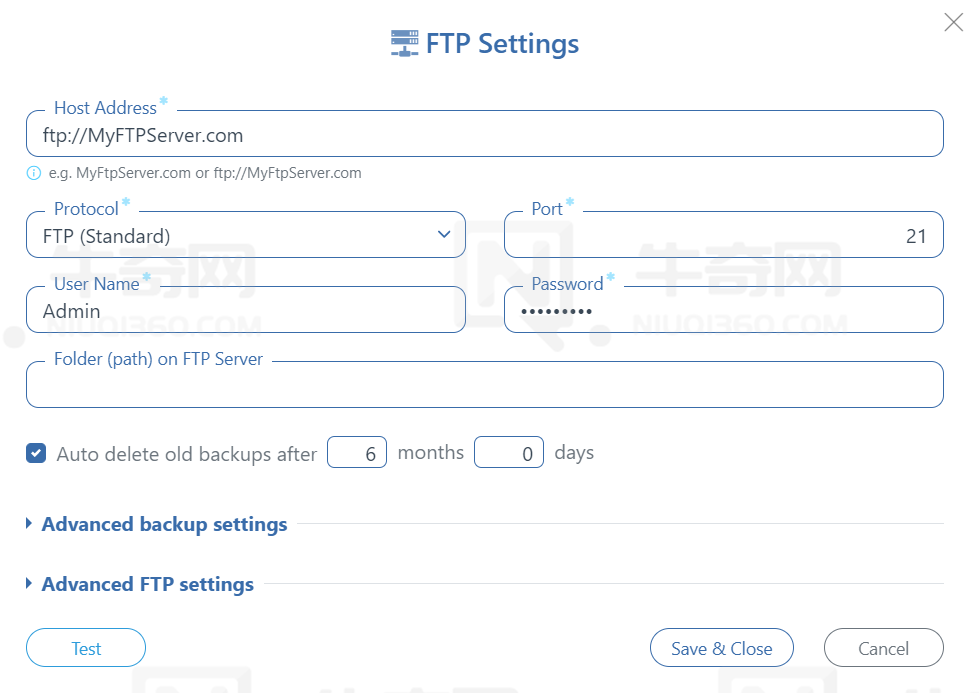Click the FTP server icon beside the title

coord(405,43)
